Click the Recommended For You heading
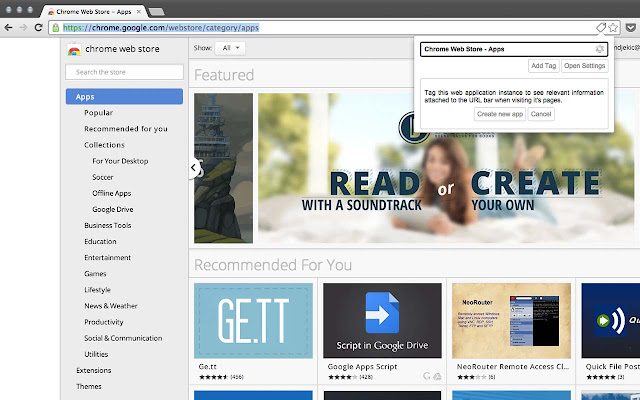Screen dimensions: 640x400 point(273,265)
